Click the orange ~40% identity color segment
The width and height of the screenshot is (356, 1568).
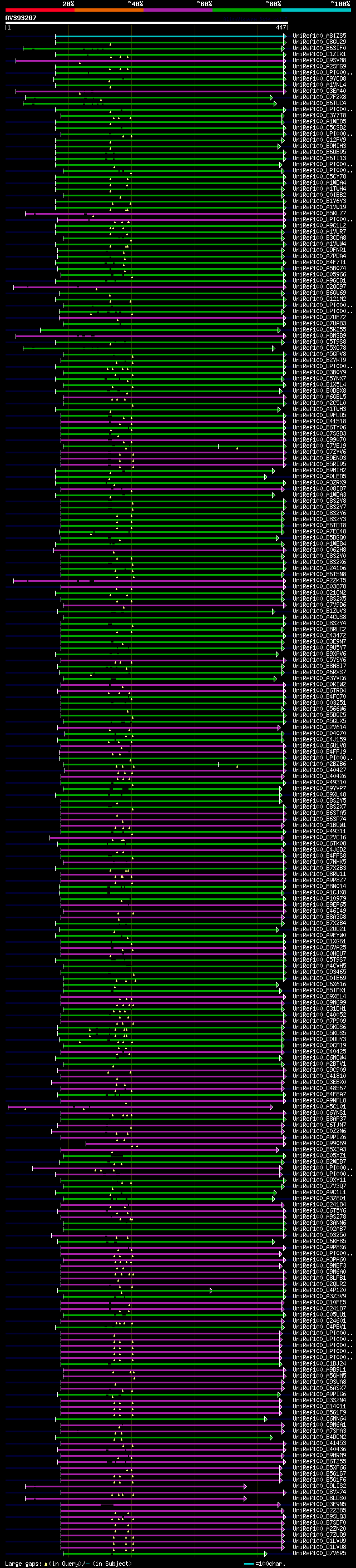coord(109,11)
